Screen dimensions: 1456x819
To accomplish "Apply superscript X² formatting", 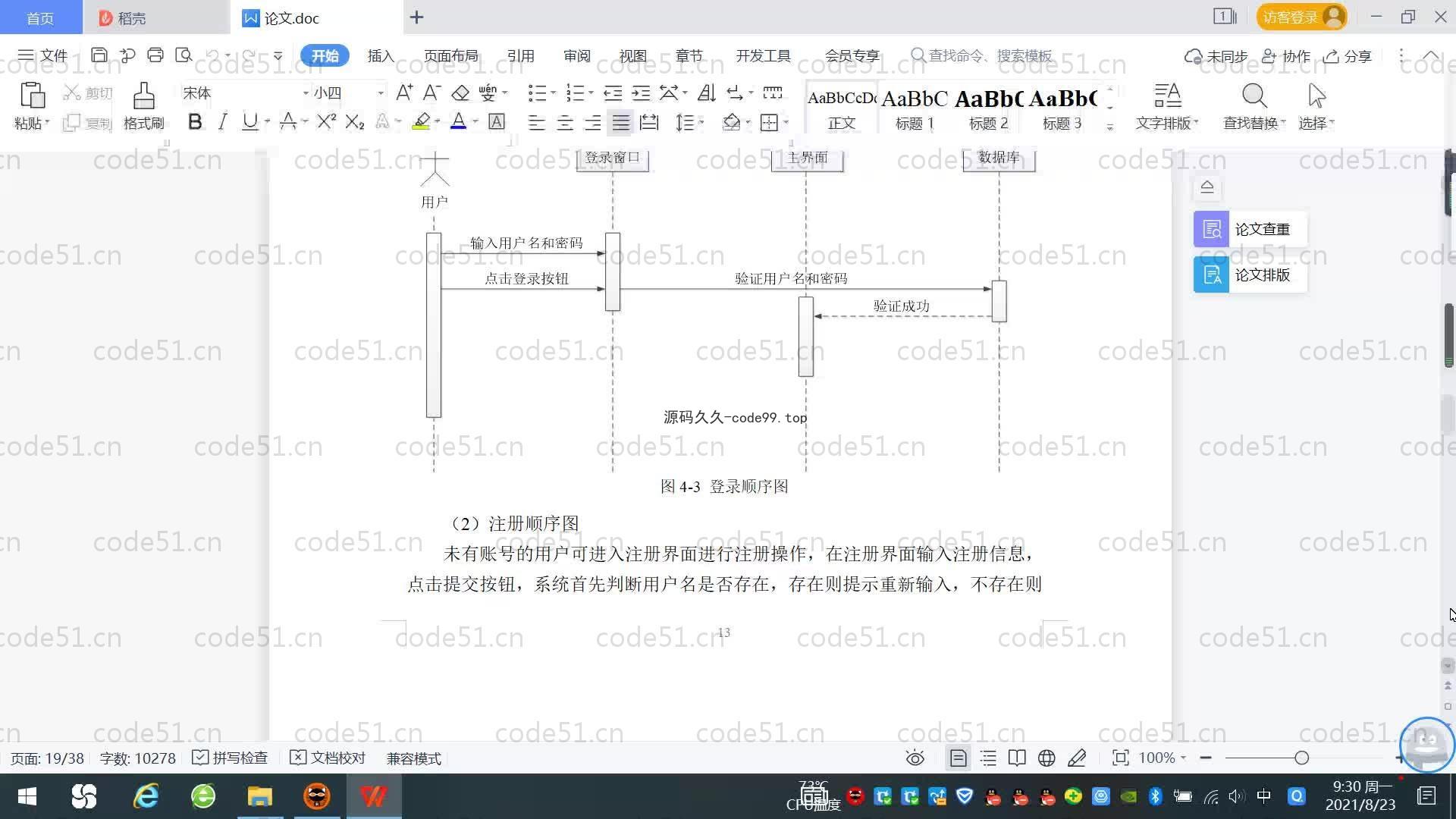I will 326,121.
